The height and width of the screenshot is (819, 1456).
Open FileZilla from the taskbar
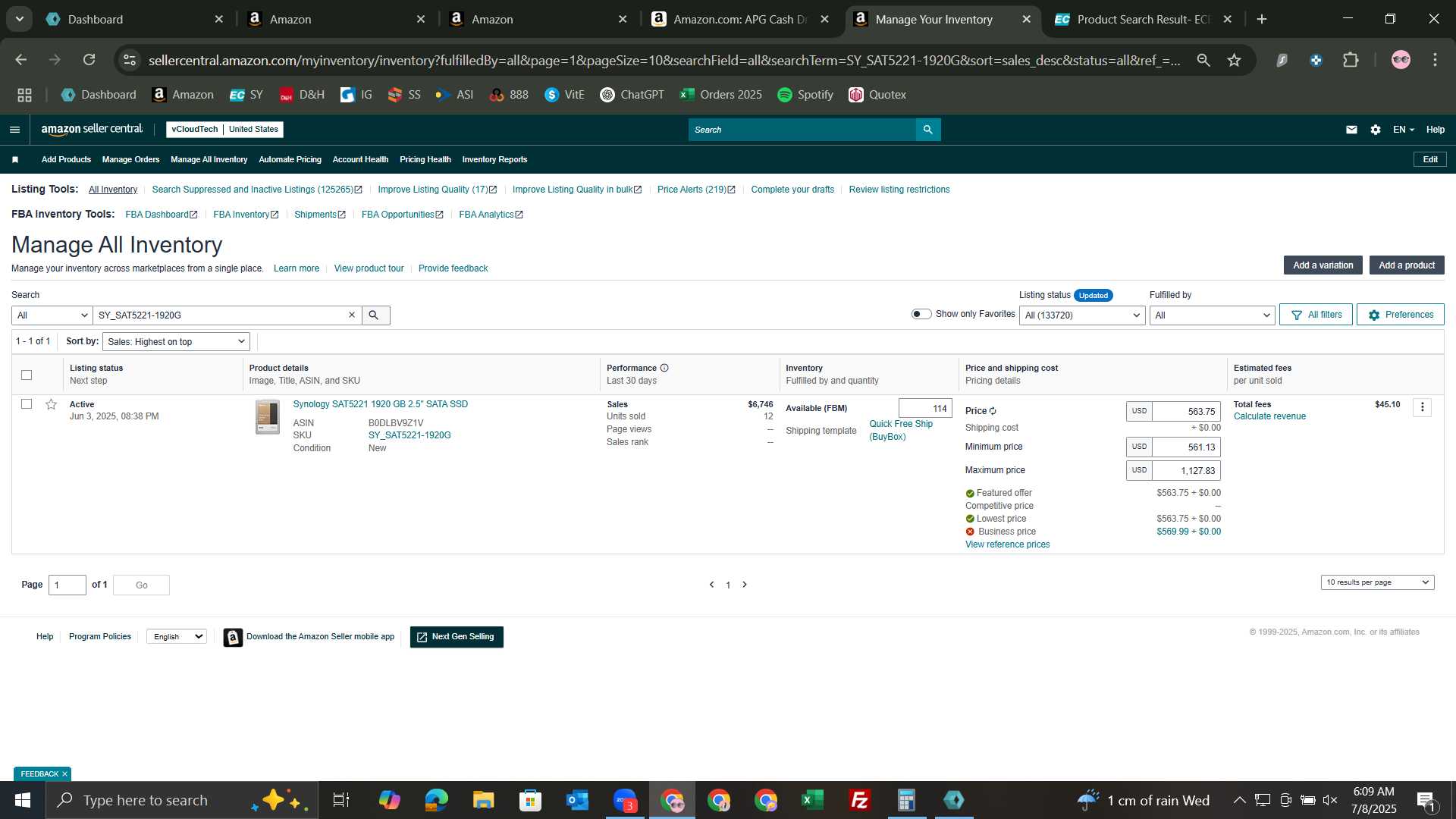(x=859, y=800)
